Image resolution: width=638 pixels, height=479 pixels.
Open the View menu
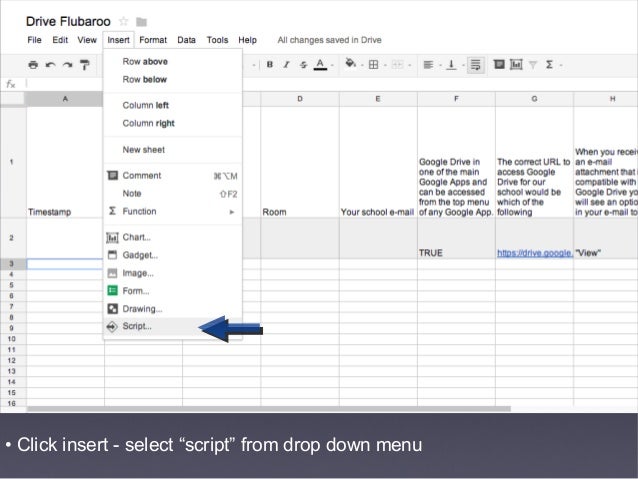(x=87, y=40)
